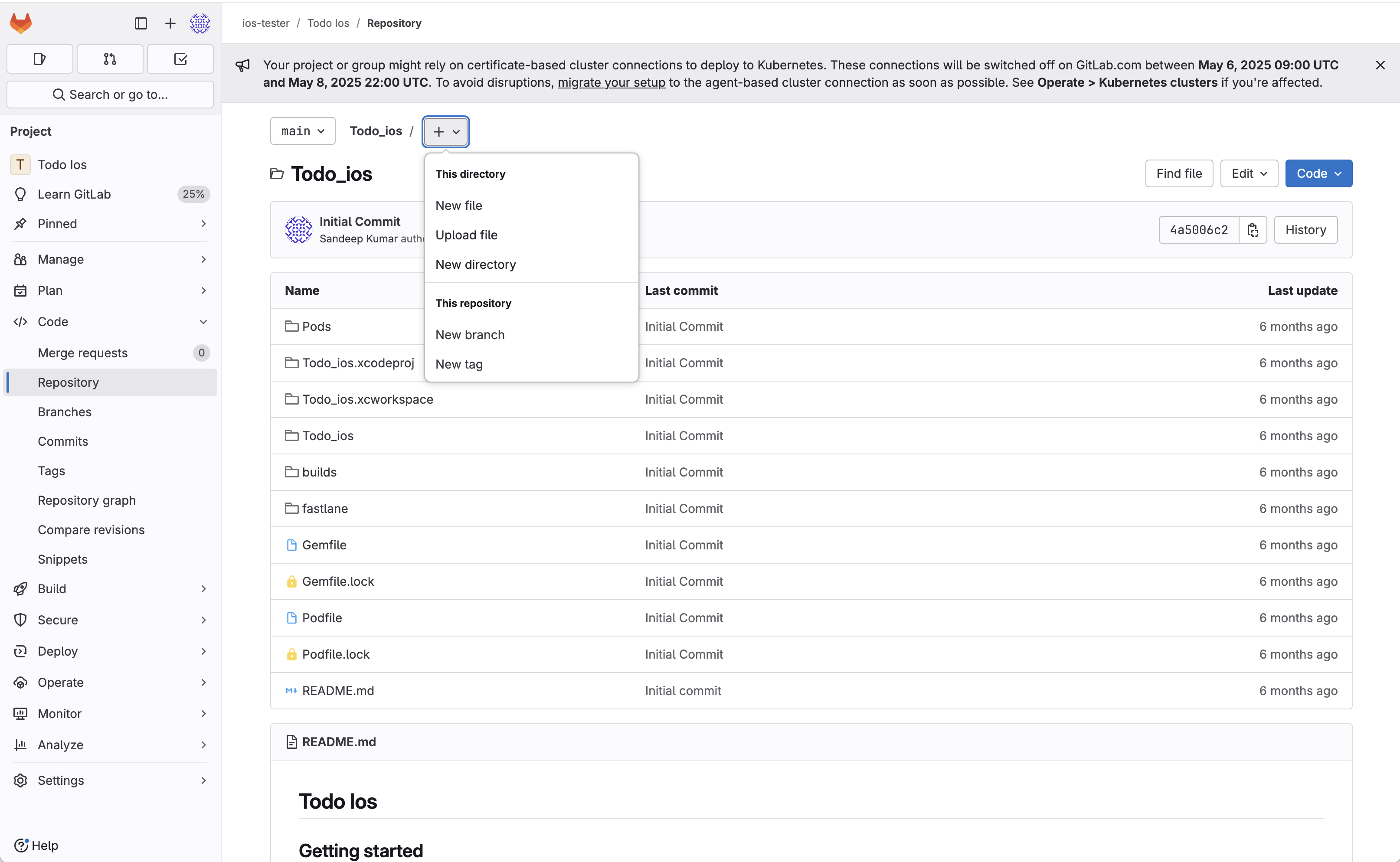Open the Initial Commit title link
The height and width of the screenshot is (862, 1400).
(x=360, y=221)
